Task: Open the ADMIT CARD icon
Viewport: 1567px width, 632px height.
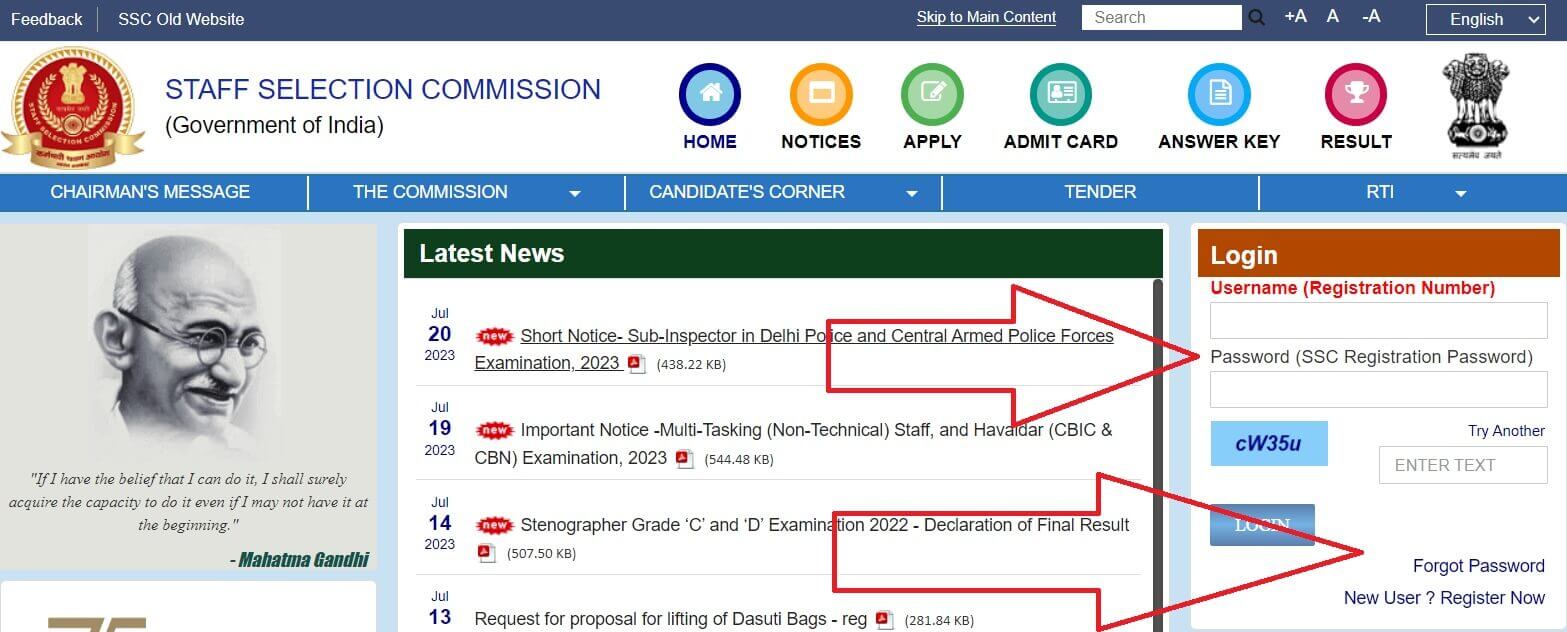Action: point(1061,94)
